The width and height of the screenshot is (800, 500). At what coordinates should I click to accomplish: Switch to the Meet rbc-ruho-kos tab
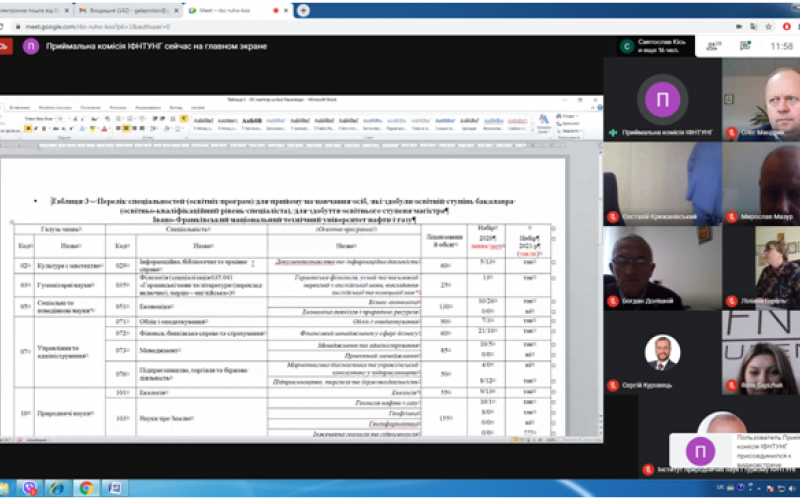pyautogui.click(x=236, y=10)
